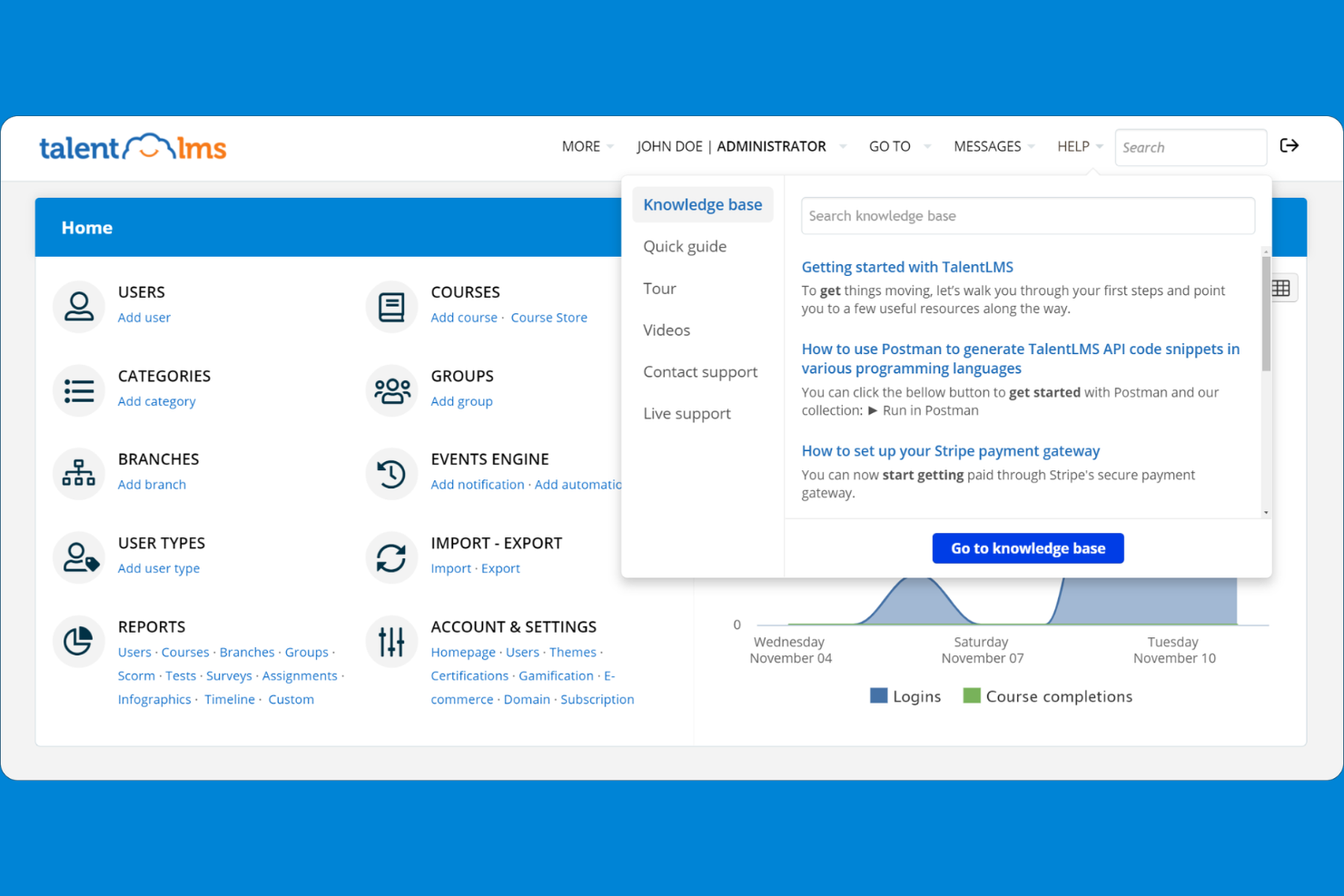Image resolution: width=1344 pixels, height=896 pixels.
Task: Click the Users person icon
Action: click(79, 306)
